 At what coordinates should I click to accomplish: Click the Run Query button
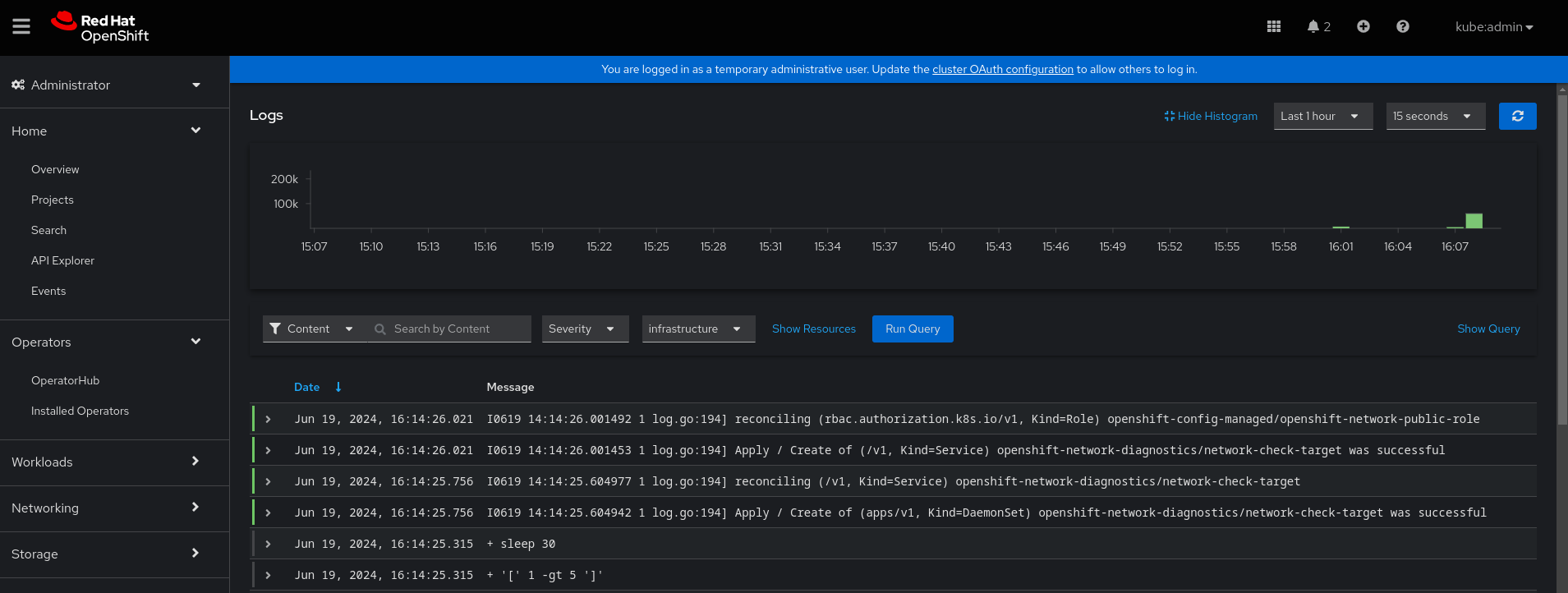pos(912,329)
